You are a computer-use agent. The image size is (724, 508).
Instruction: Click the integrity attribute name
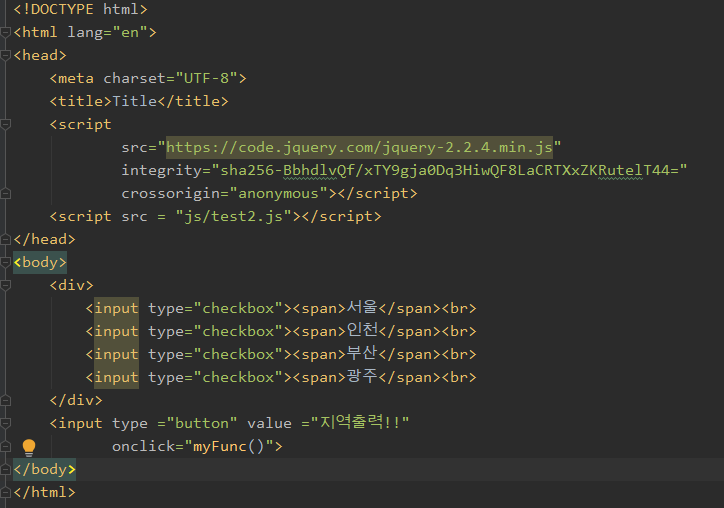[x=162, y=171]
